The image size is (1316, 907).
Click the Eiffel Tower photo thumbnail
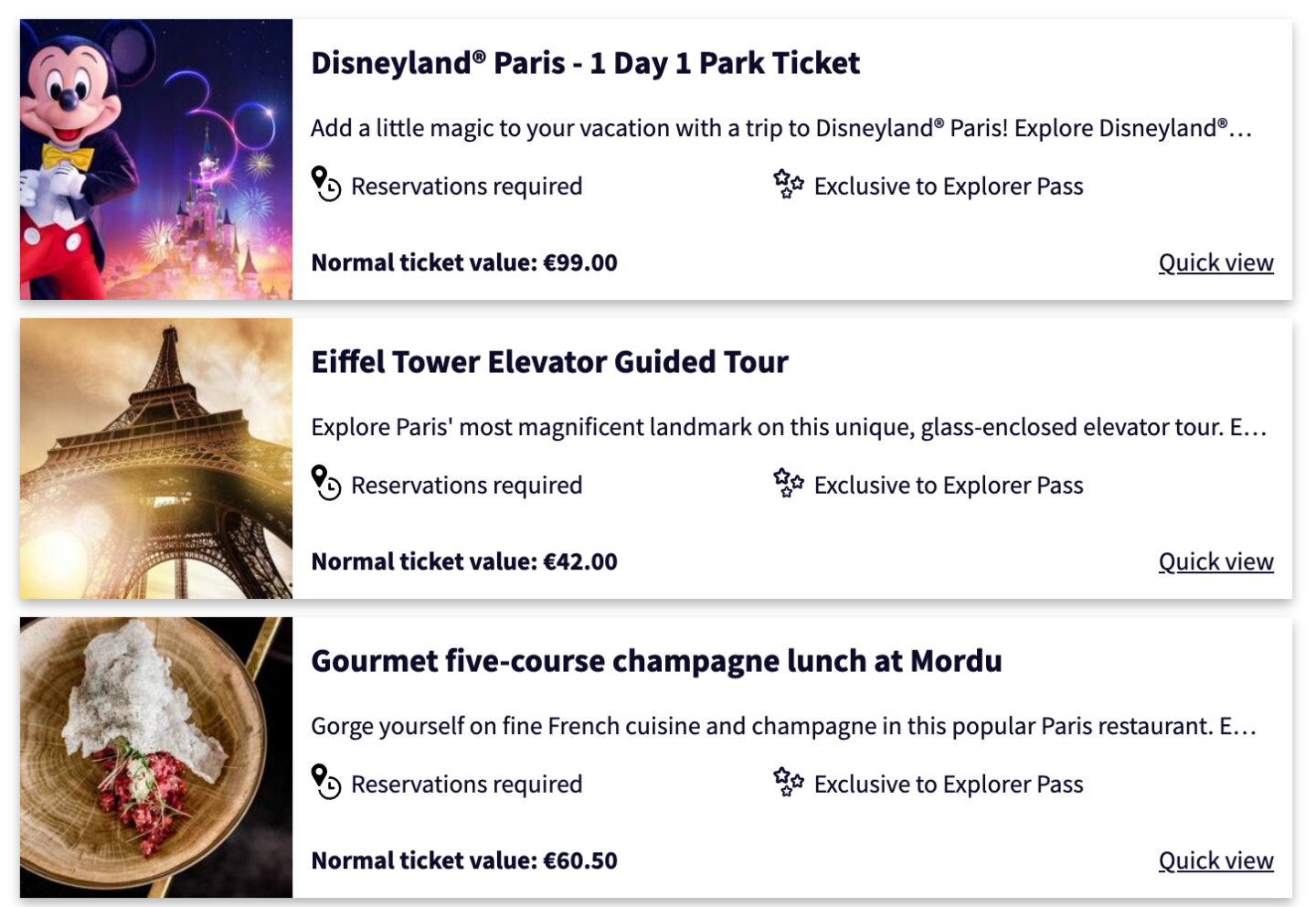156,458
